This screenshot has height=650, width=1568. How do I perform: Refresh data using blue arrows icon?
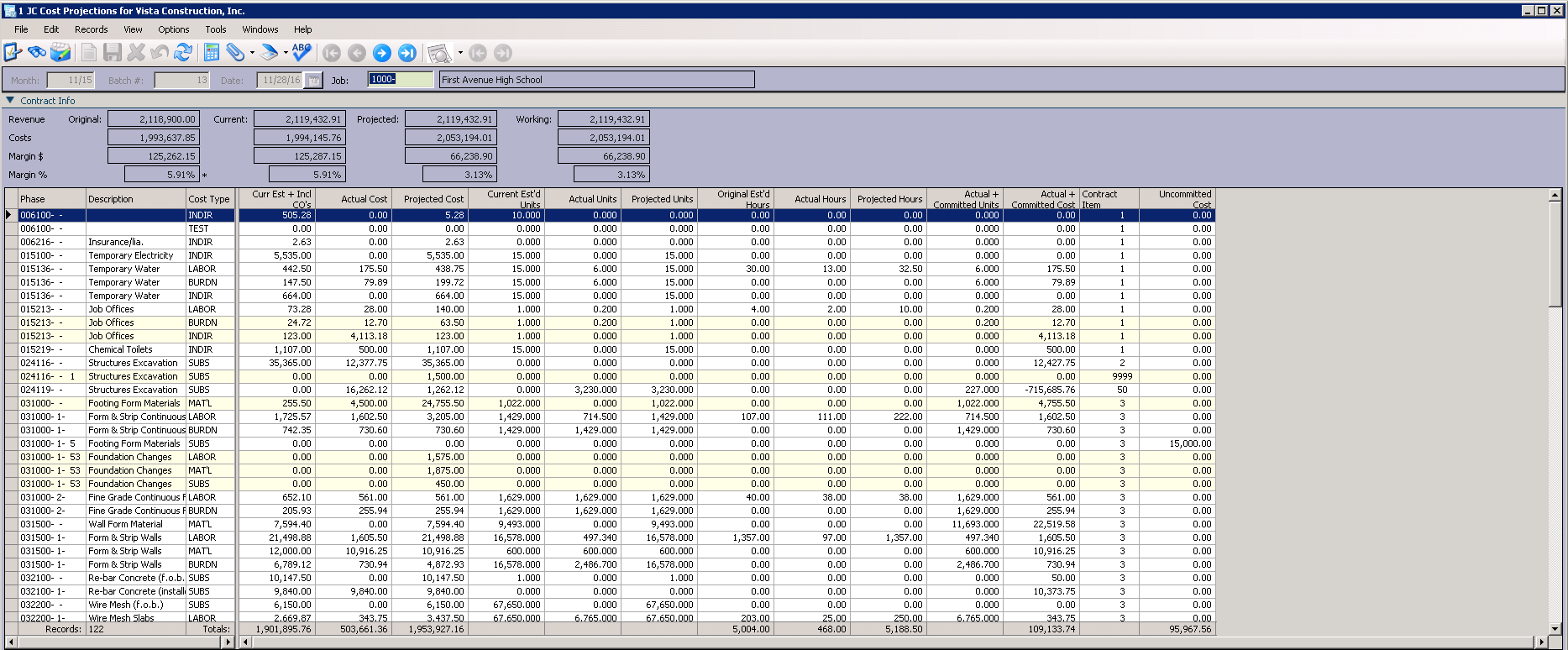(183, 53)
